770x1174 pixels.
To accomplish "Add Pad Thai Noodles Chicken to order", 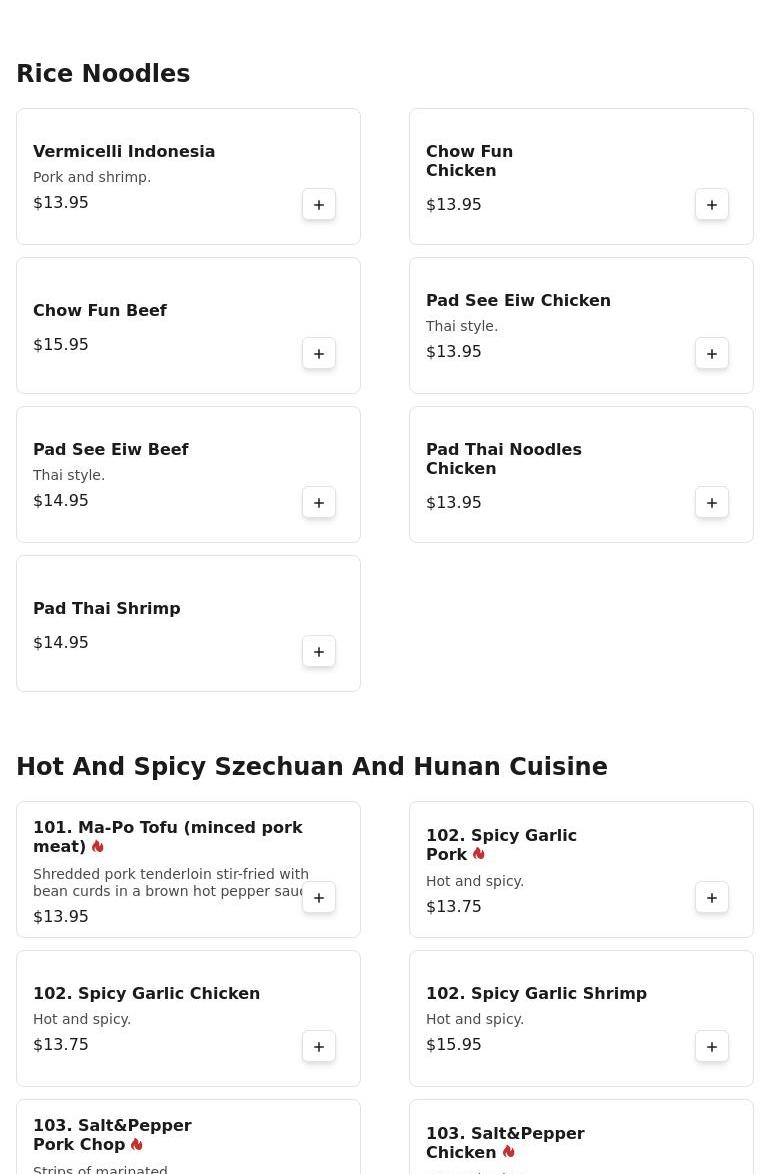I will click(712, 503).
